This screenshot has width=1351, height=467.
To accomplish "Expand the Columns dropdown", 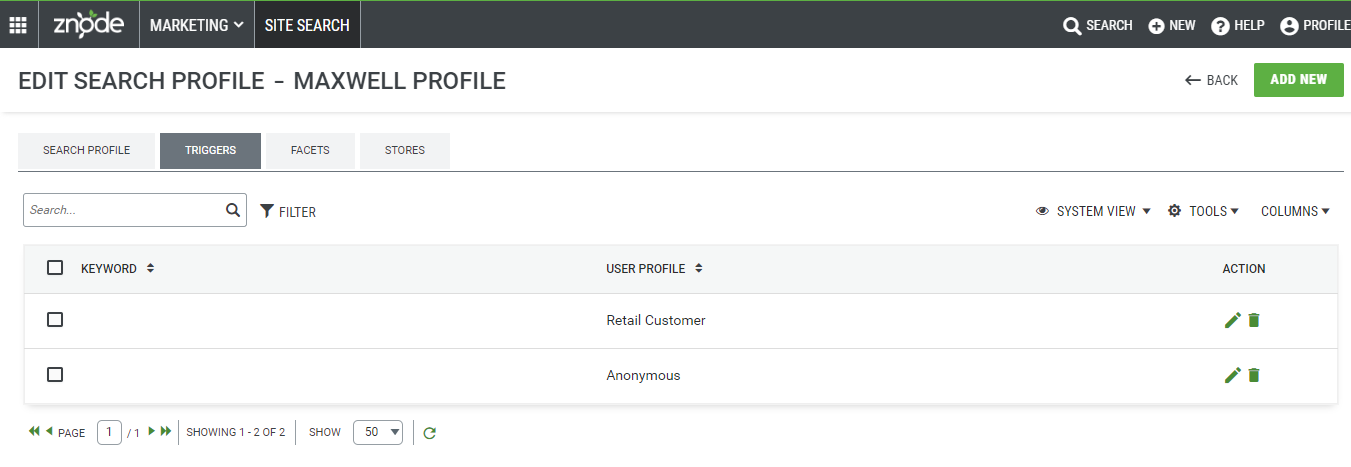I will (1295, 211).
